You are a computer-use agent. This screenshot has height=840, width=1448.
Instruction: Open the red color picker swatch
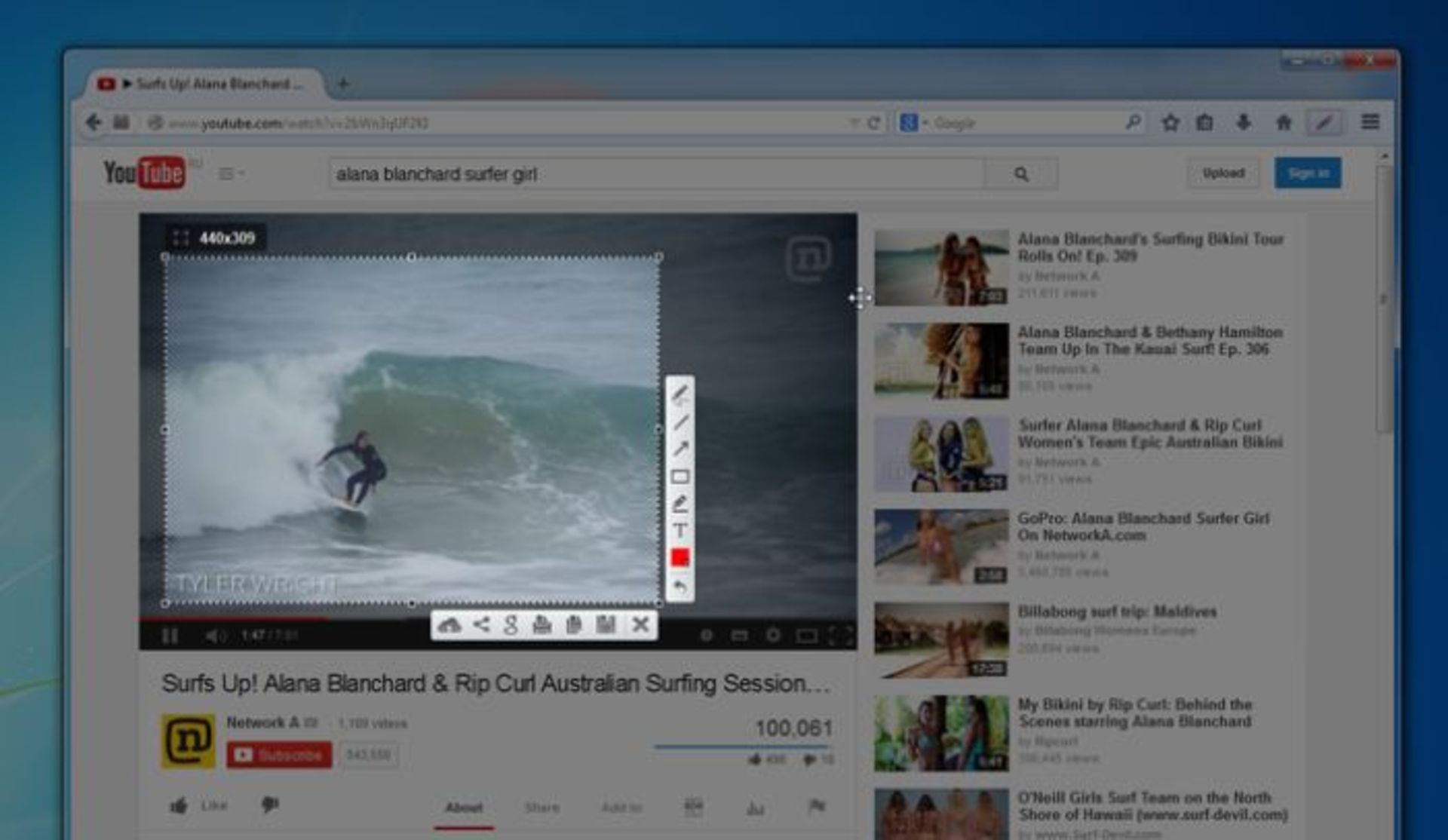click(680, 558)
